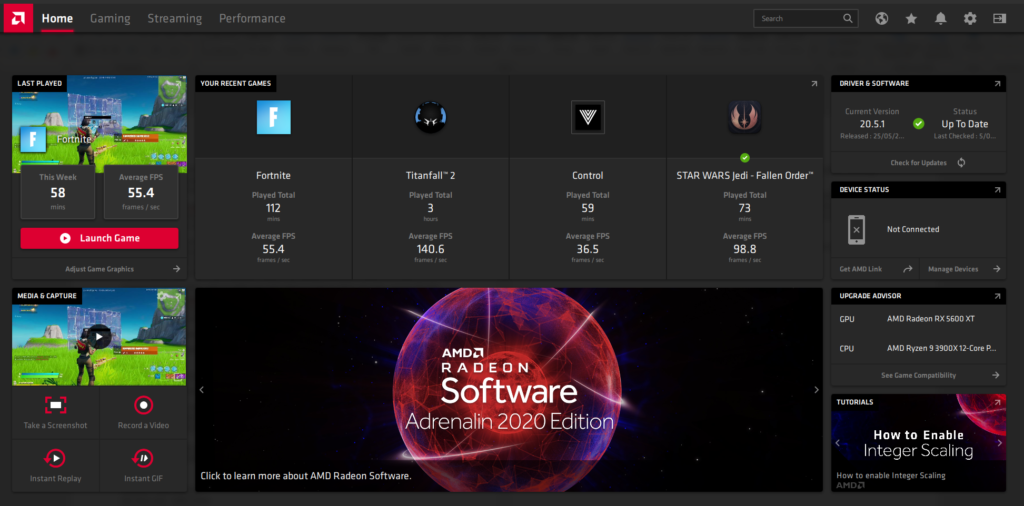
Task: Start Record a Video
Action: click(144, 405)
